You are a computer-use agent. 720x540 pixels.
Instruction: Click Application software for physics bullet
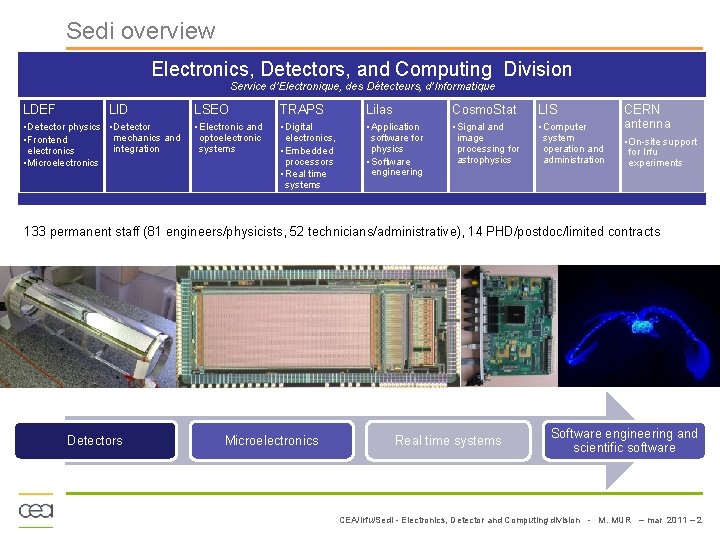[x=395, y=138]
